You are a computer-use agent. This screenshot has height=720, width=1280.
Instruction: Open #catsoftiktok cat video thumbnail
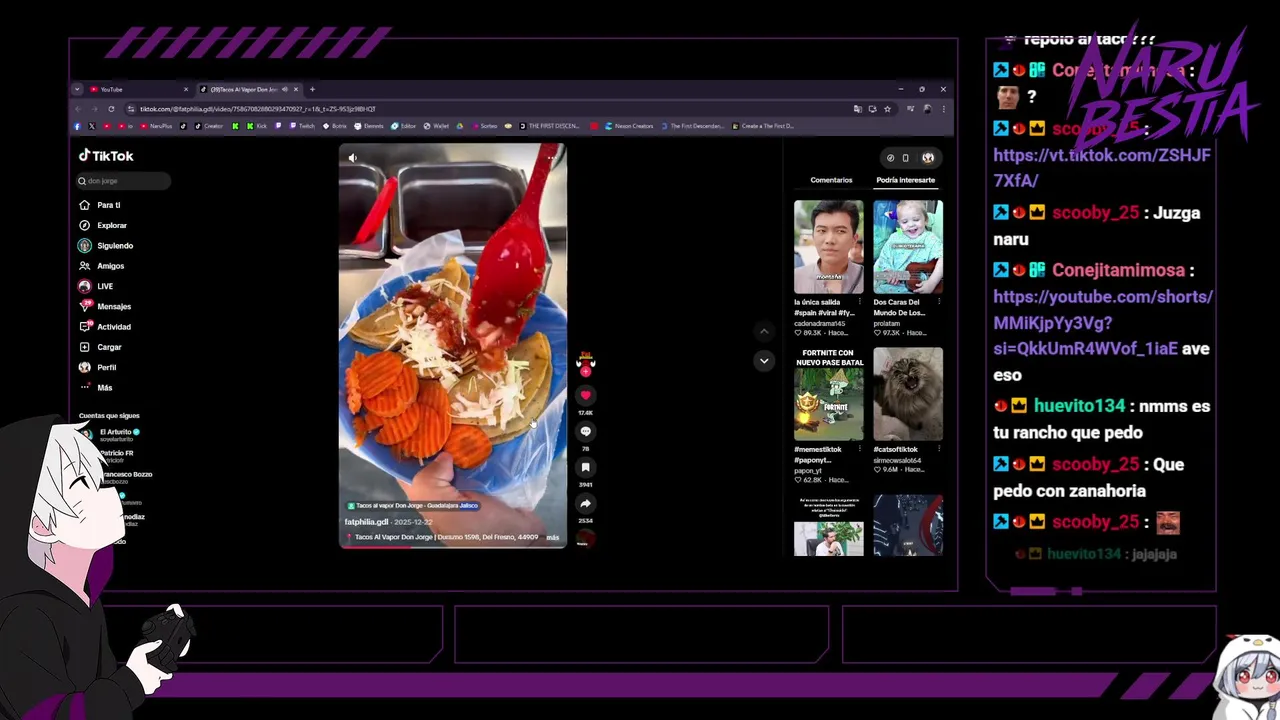[x=908, y=394]
